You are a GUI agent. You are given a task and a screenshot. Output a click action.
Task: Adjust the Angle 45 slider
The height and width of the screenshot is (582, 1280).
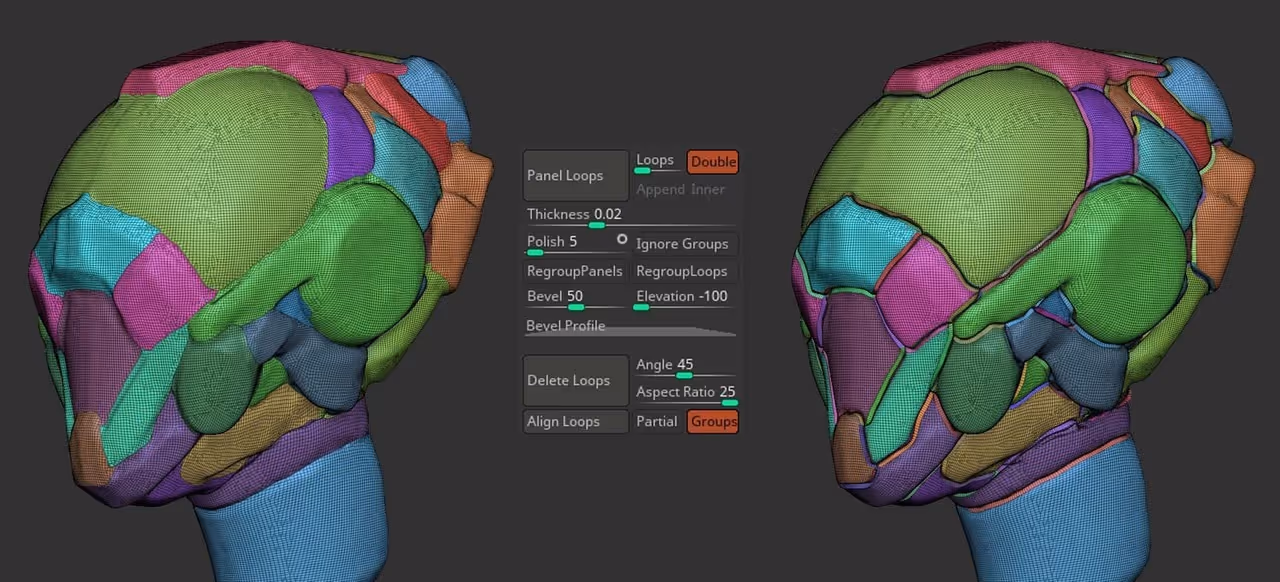[x=685, y=367]
